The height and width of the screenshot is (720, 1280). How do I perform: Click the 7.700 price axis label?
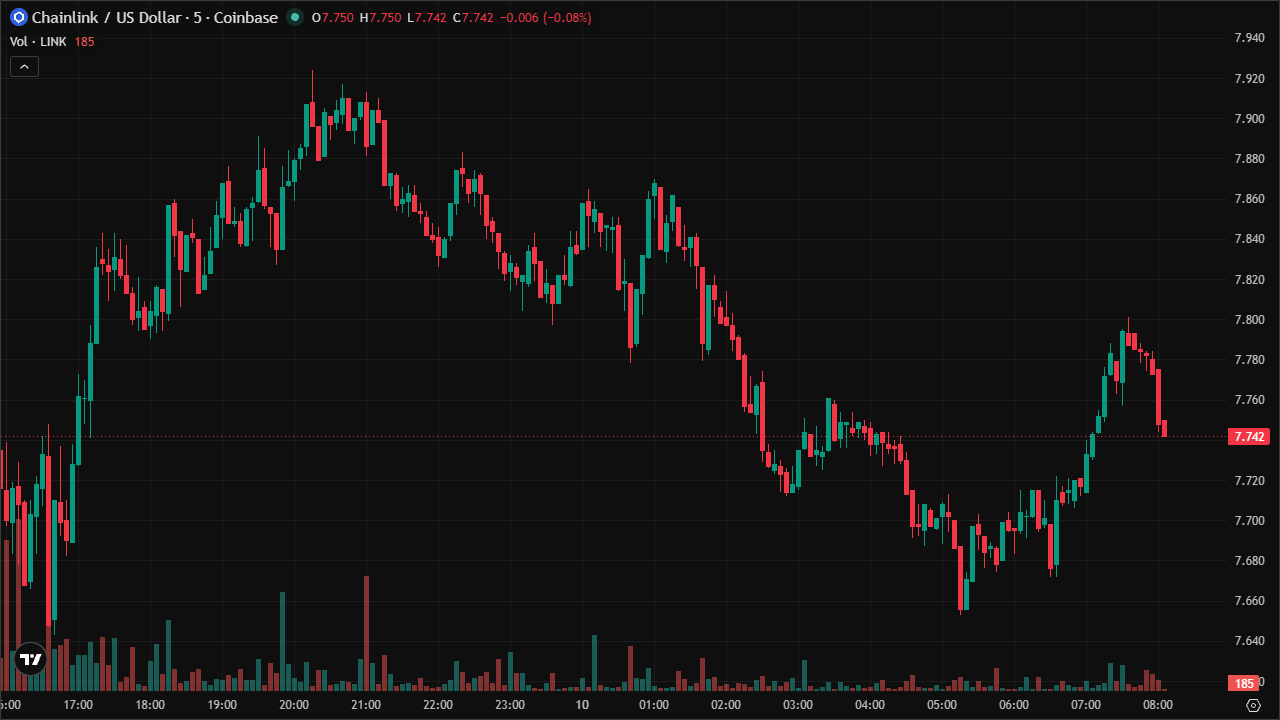pyautogui.click(x=1250, y=520)
